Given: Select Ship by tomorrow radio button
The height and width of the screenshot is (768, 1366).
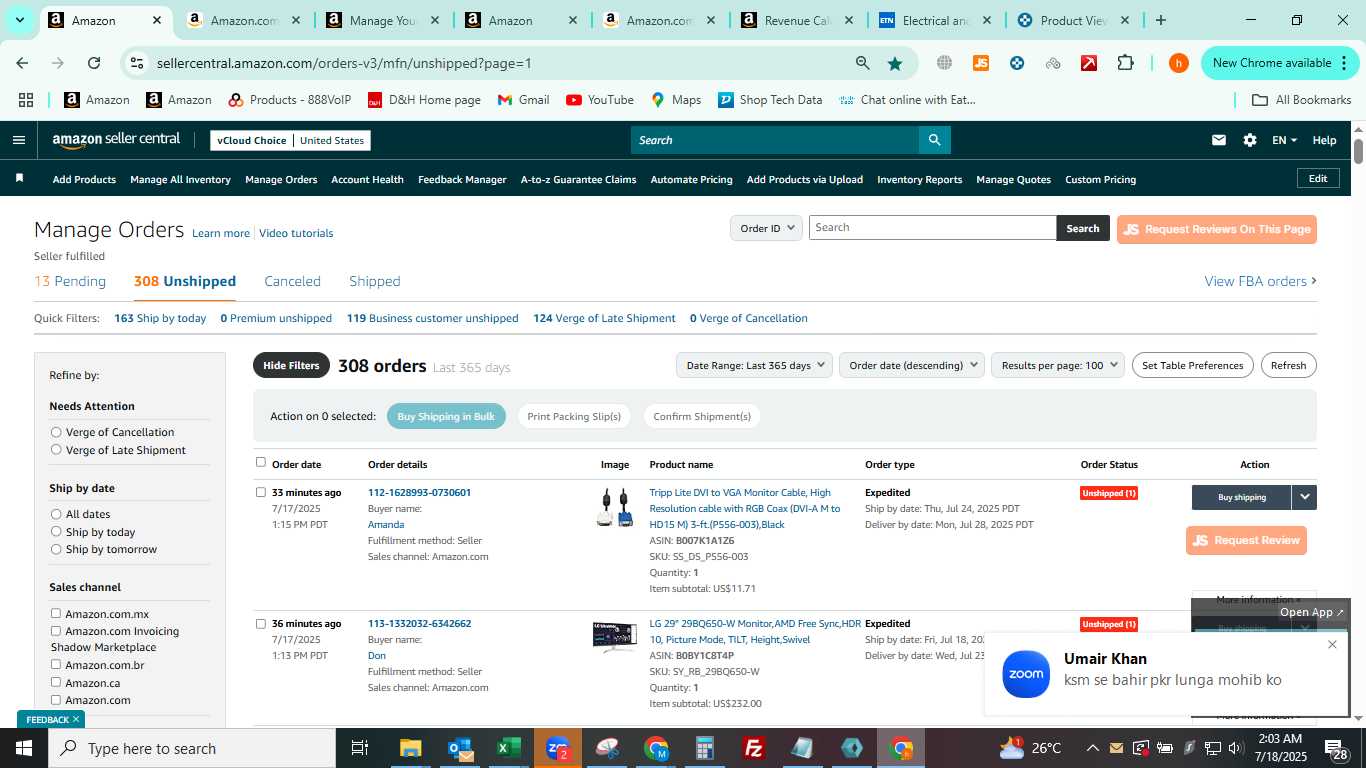Looking at the screenshot, I should tap(56, 549).
